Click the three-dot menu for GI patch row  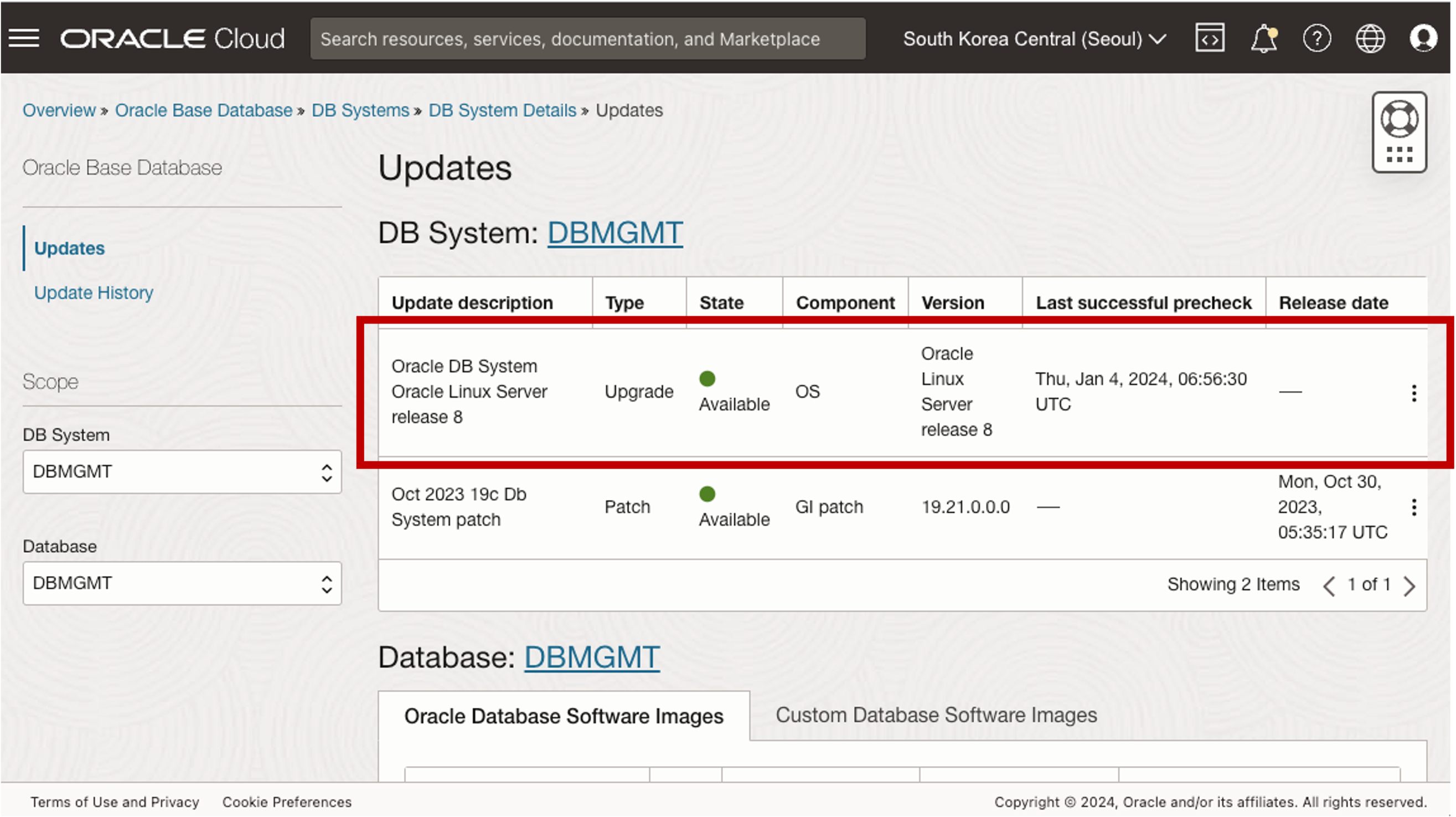point(1413,507)
